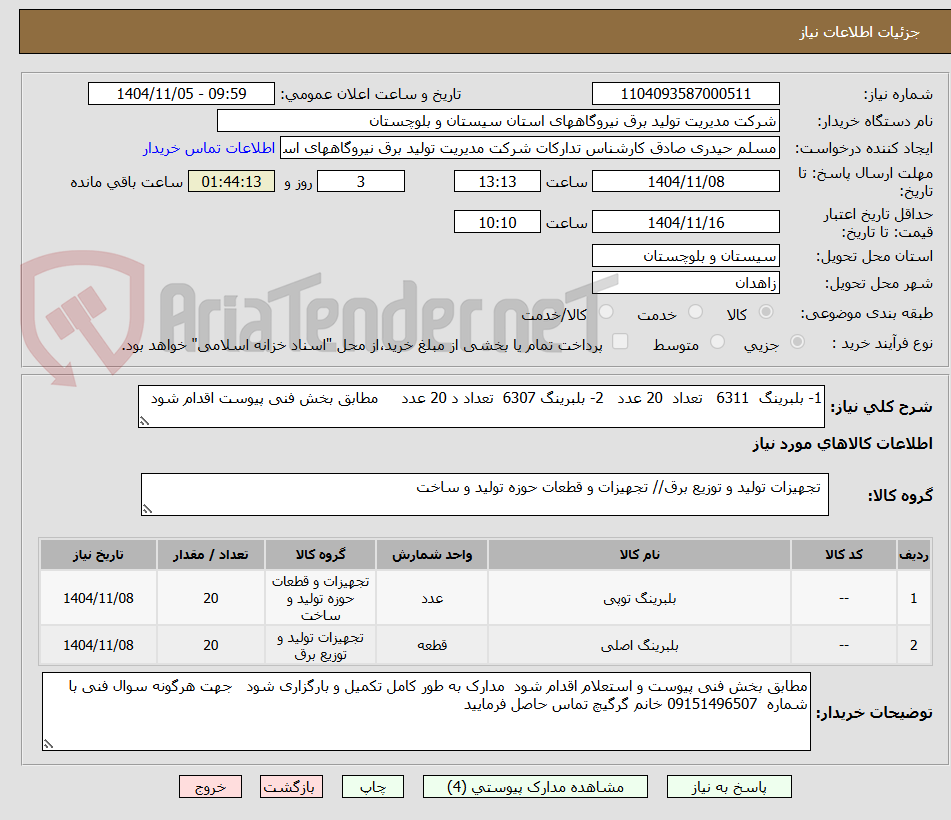This screenshot has height=820, width=951.
Task: Click the remaining days field showing 3
Action: (361, 181)
